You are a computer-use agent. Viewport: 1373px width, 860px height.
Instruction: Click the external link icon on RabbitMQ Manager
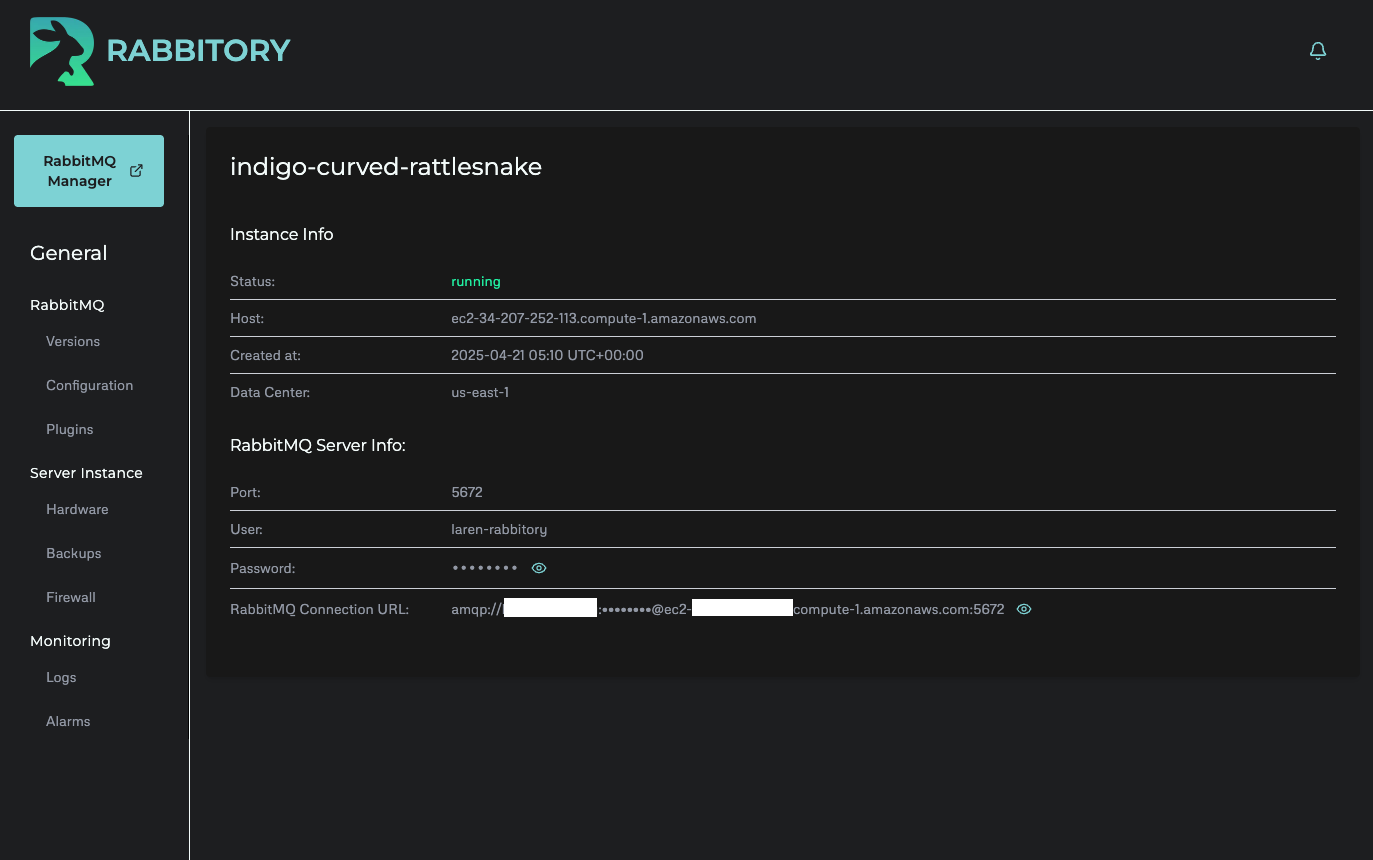pyautogui.click(x=136, y=170)
